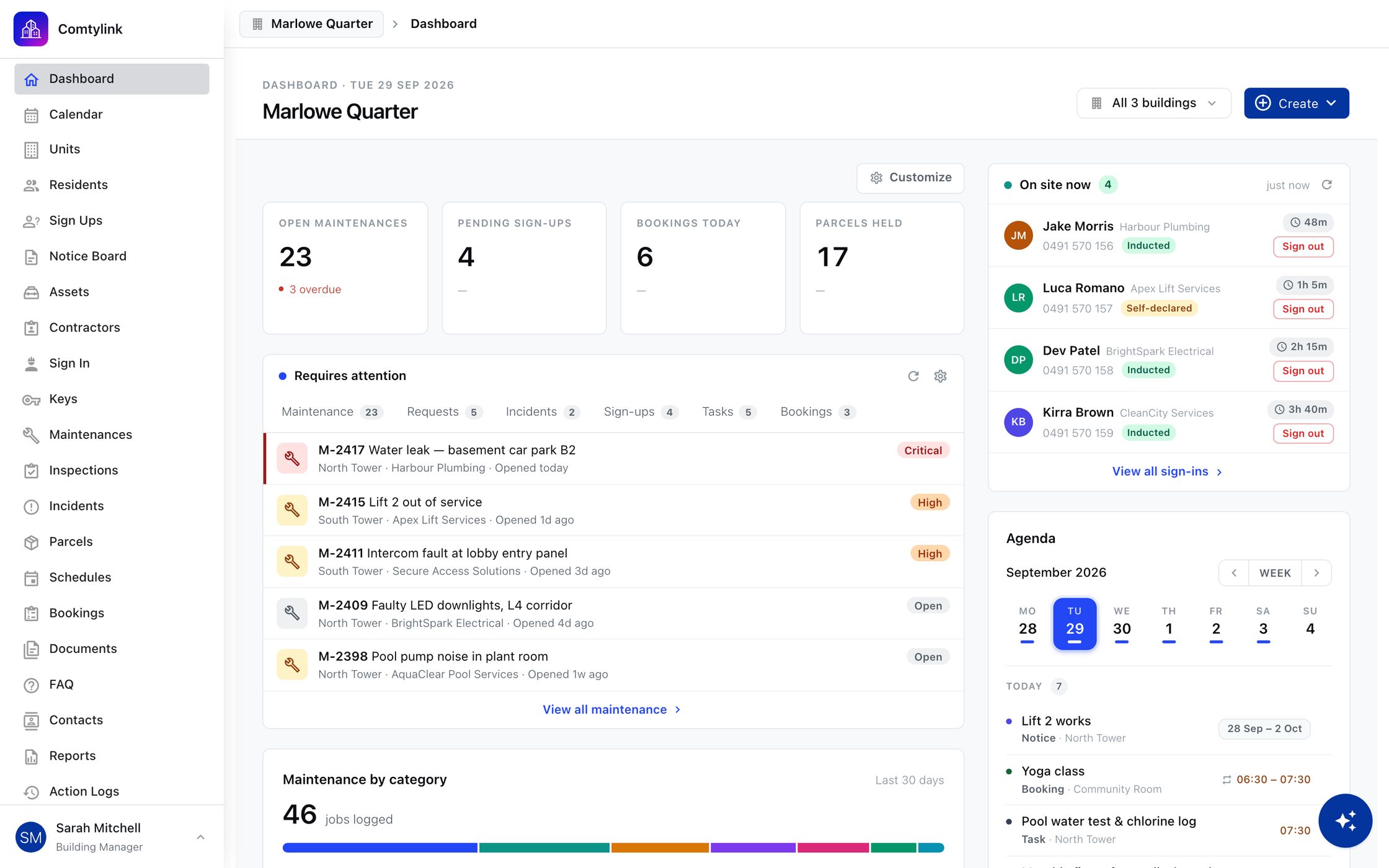
Task: Open the Units sidebar item
Action: pos(112,149)
